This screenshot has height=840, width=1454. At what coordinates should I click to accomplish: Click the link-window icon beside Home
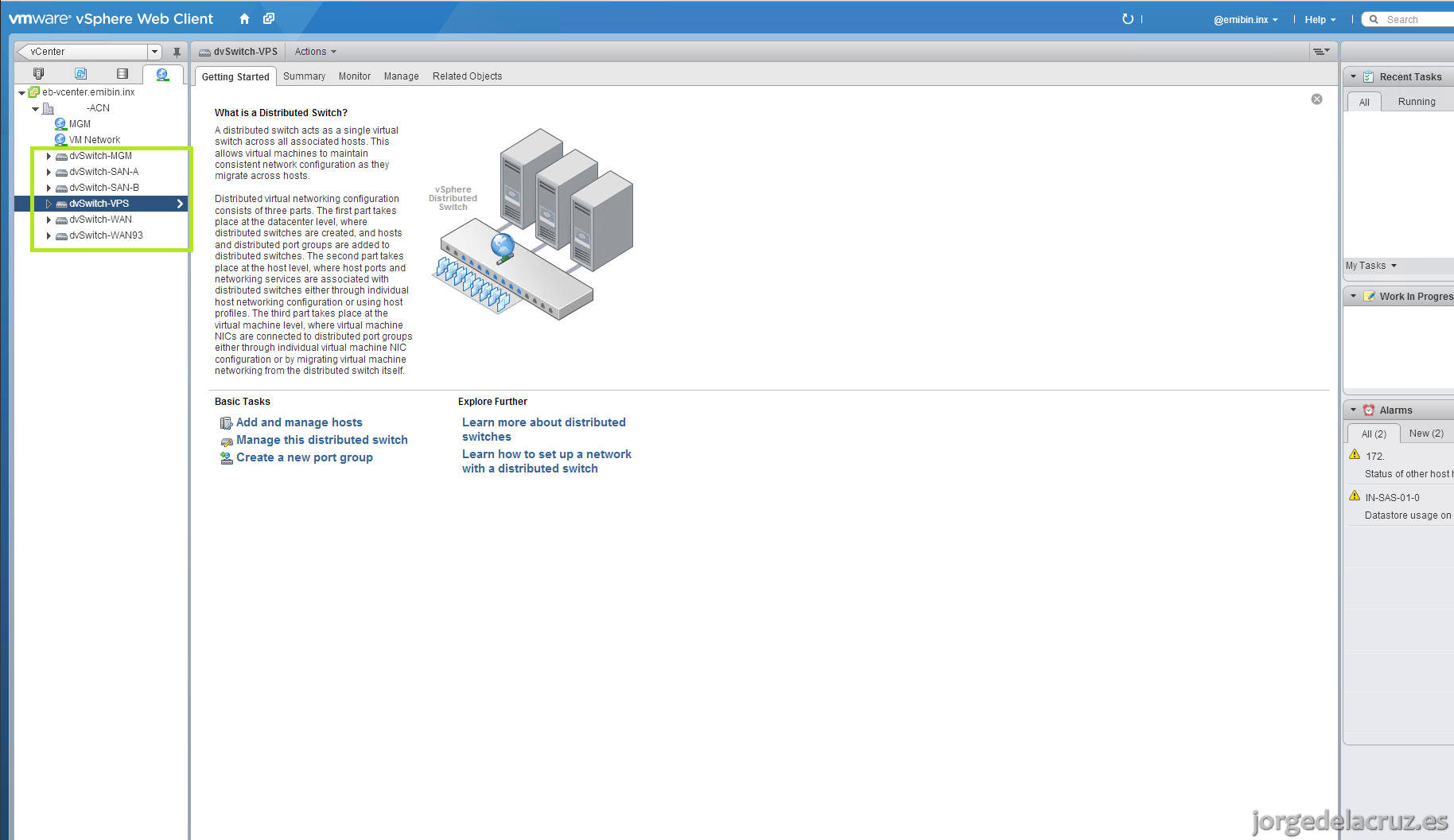coord(269,19)
